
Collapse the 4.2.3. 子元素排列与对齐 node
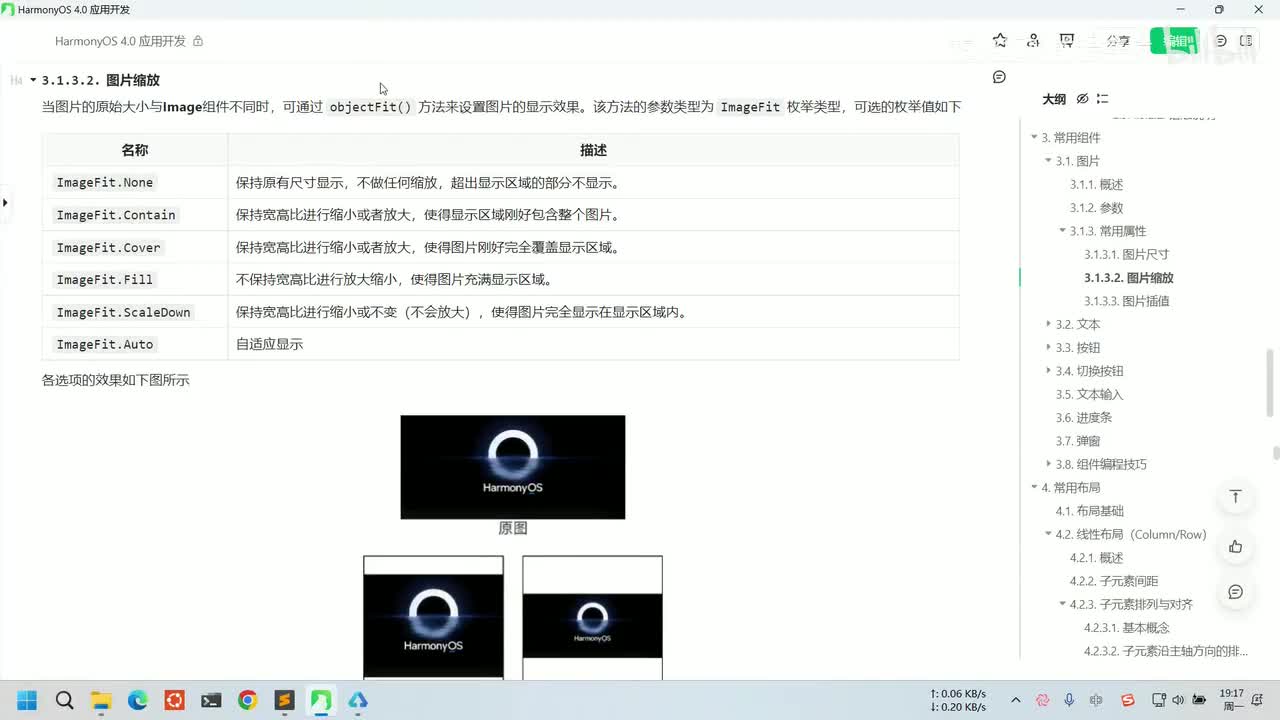(x=1062, y=604)
